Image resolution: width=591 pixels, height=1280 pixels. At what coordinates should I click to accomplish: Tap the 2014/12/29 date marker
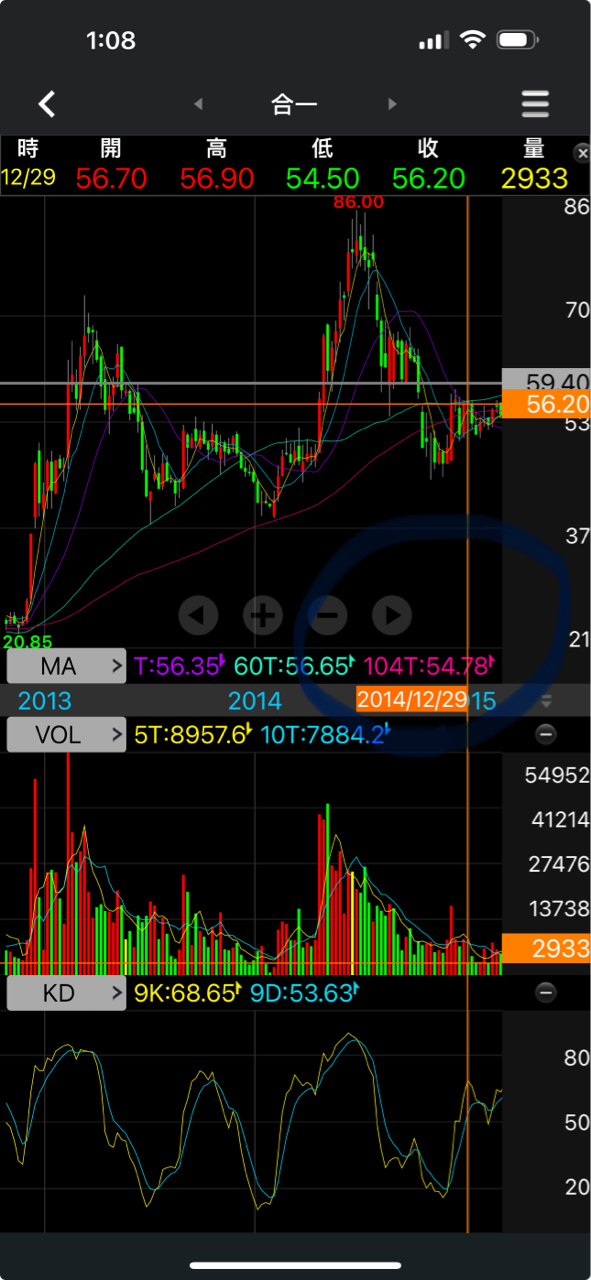pyautogui.click(x=412, y=699)
